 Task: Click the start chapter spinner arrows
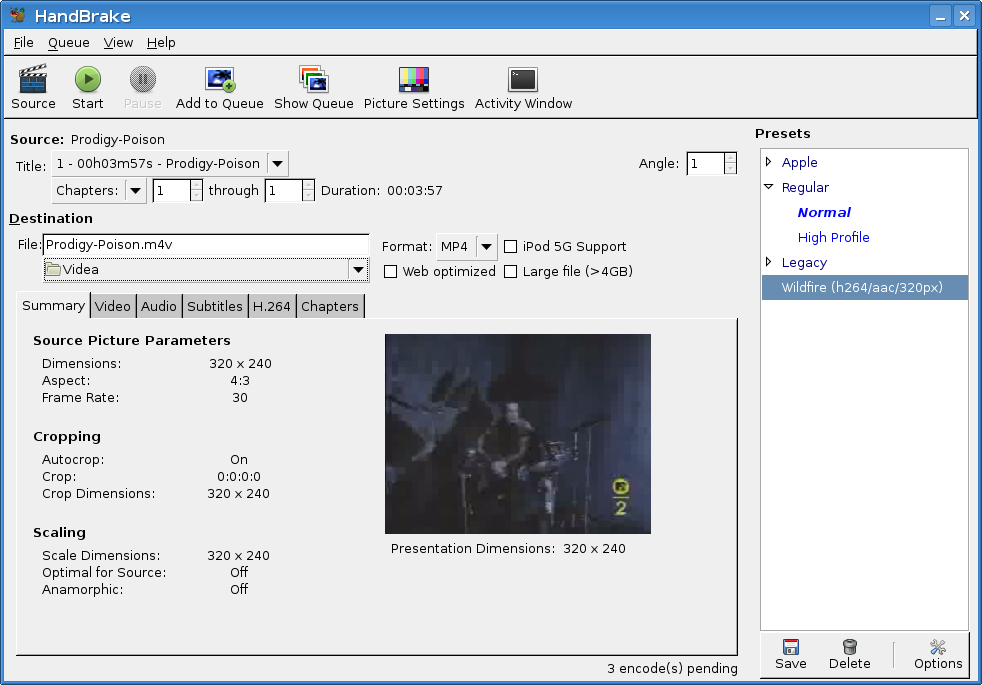pos(196,191)
